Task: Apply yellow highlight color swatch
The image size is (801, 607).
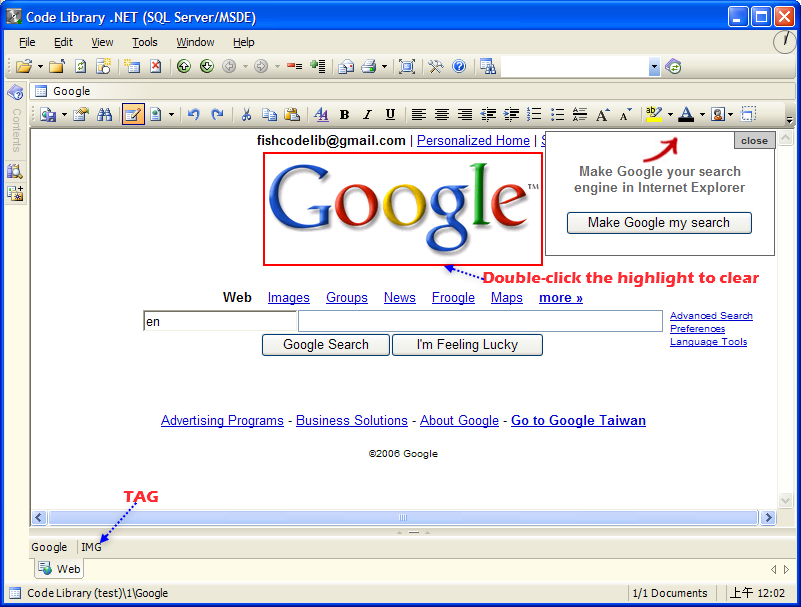Action: [x=653, y=114]
